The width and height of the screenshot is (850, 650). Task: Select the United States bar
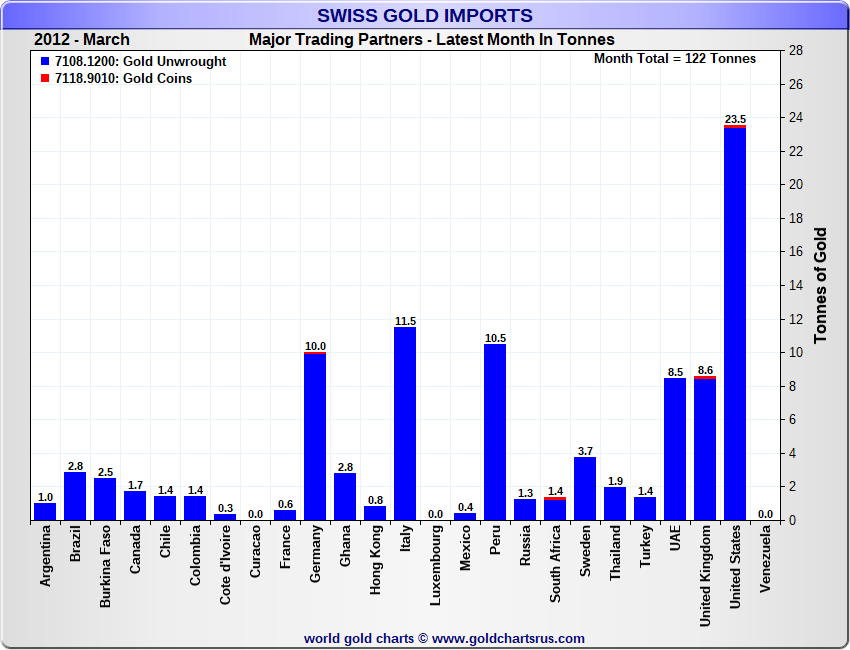[735, 322]
